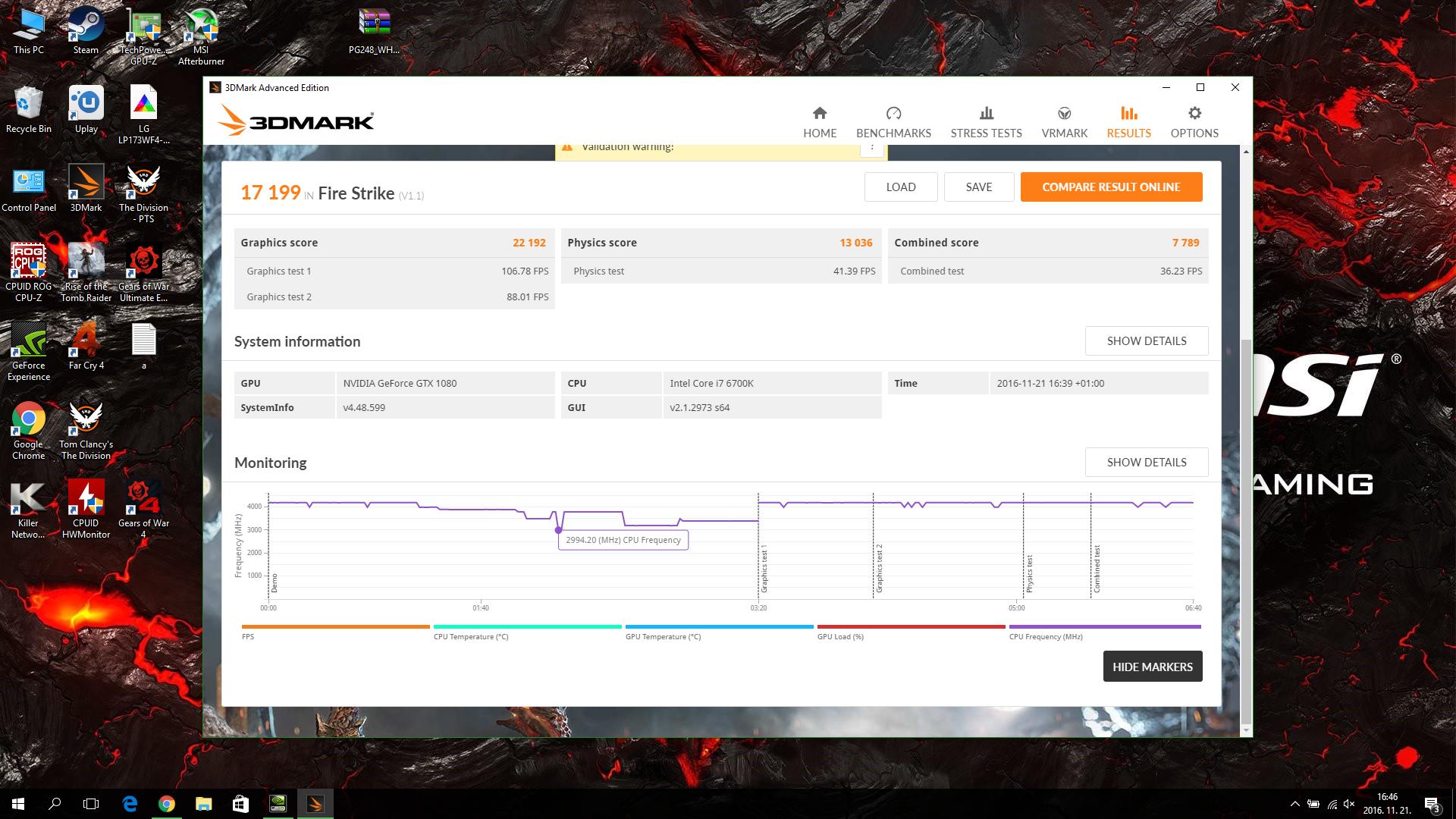The width and height of the screenshot is (1456, 819).
Task: Toggle the FPS legend color bar
Action: click(336, 627)
